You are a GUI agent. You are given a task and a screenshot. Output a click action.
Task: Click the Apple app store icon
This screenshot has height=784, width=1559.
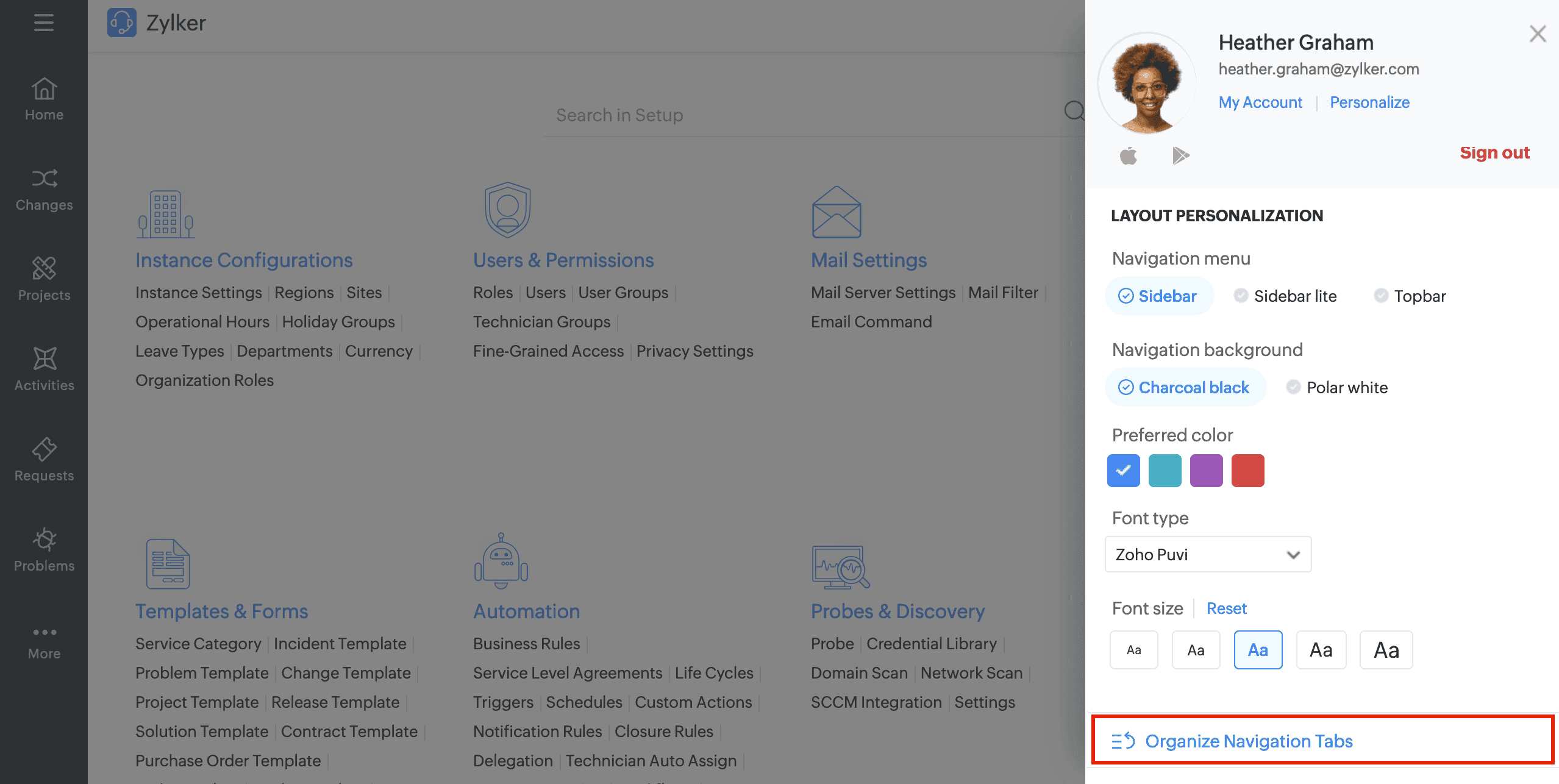[1129, 155]
